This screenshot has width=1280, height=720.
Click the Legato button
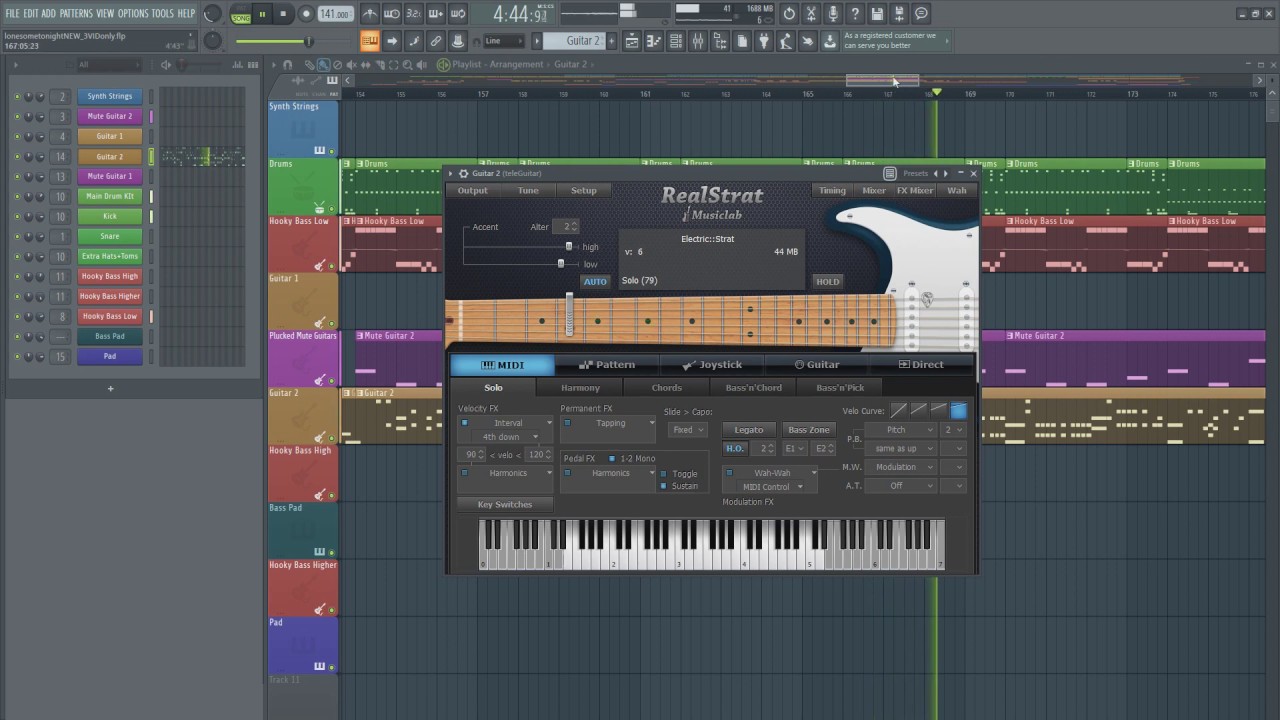(749, 430)
